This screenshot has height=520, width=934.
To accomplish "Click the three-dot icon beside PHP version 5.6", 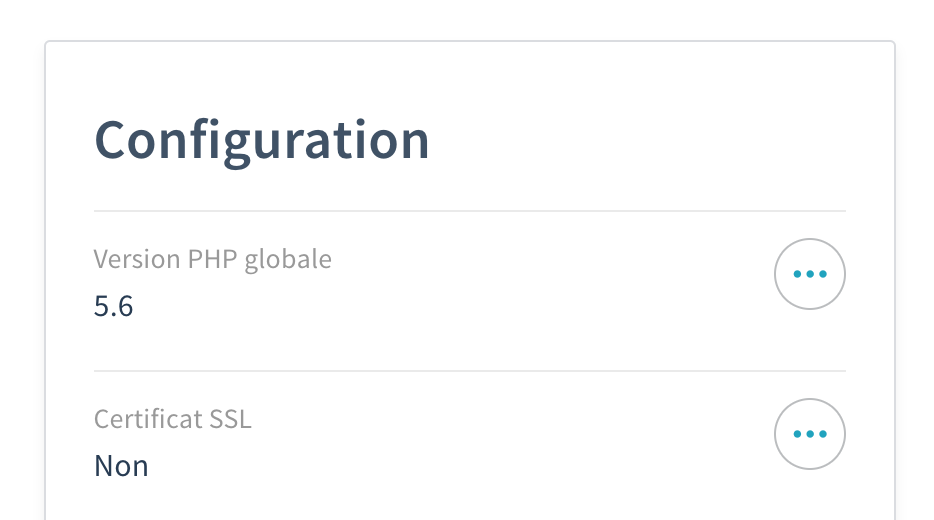I will tap(810, 274).
